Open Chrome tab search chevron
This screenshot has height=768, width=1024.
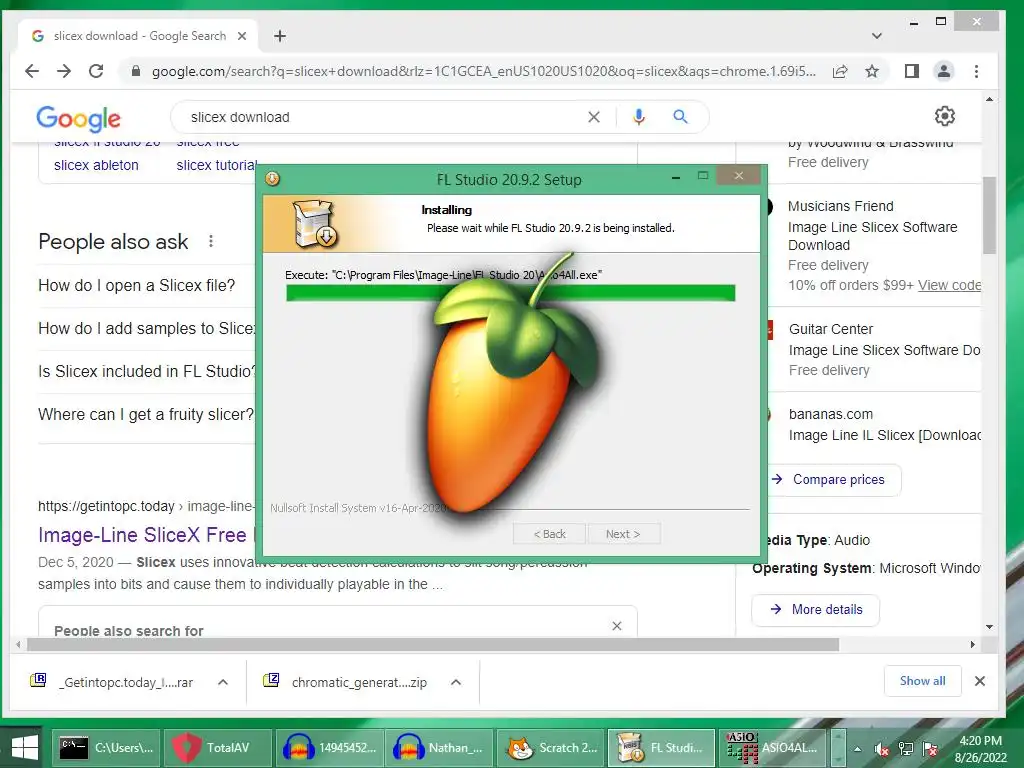[876, 36]
